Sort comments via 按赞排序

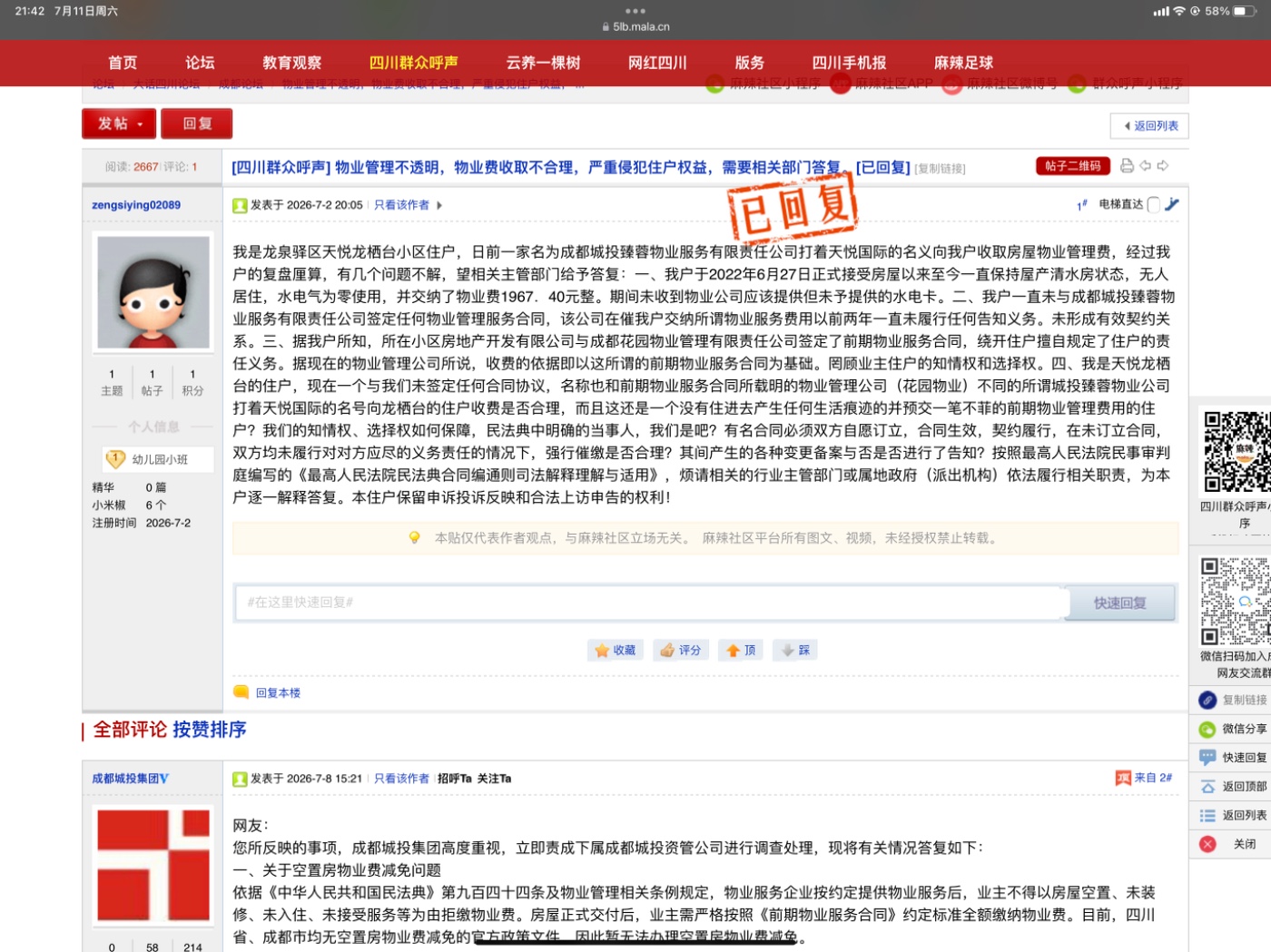(x=210, y=730)
